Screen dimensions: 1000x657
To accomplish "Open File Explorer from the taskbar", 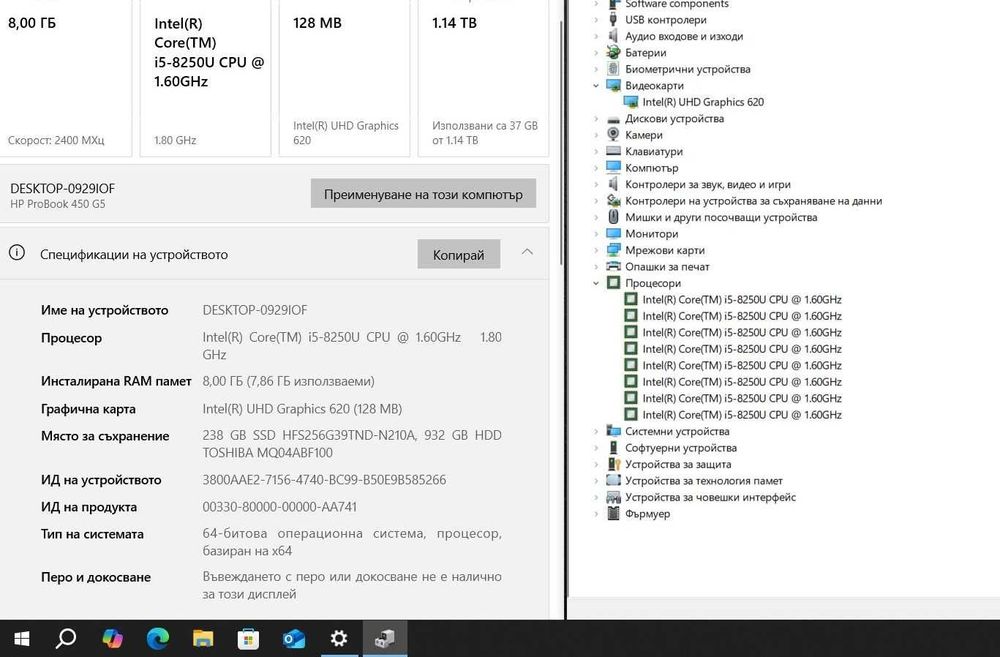I will coord(203,638).
